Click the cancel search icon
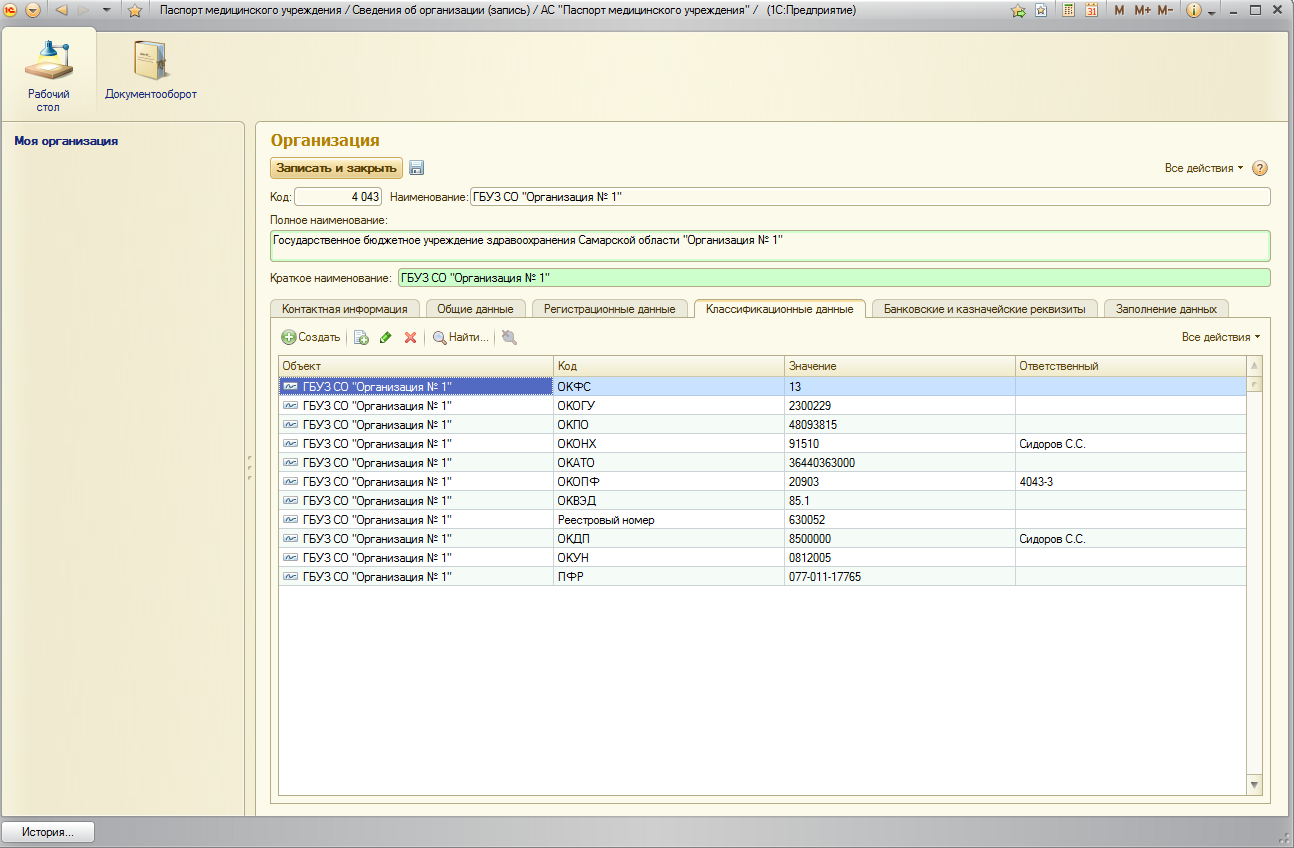The image size is (1294, 848). click(509, 338)
